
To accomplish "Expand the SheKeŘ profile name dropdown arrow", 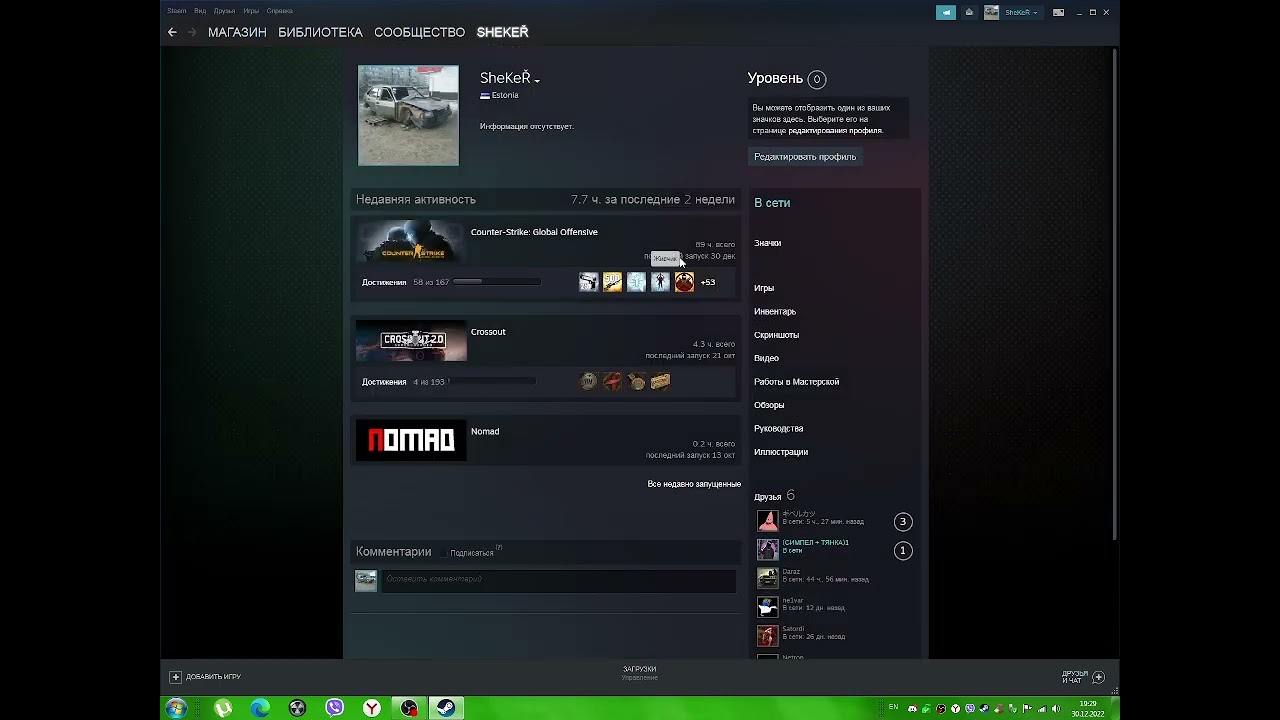I will [x=537, y=80].
